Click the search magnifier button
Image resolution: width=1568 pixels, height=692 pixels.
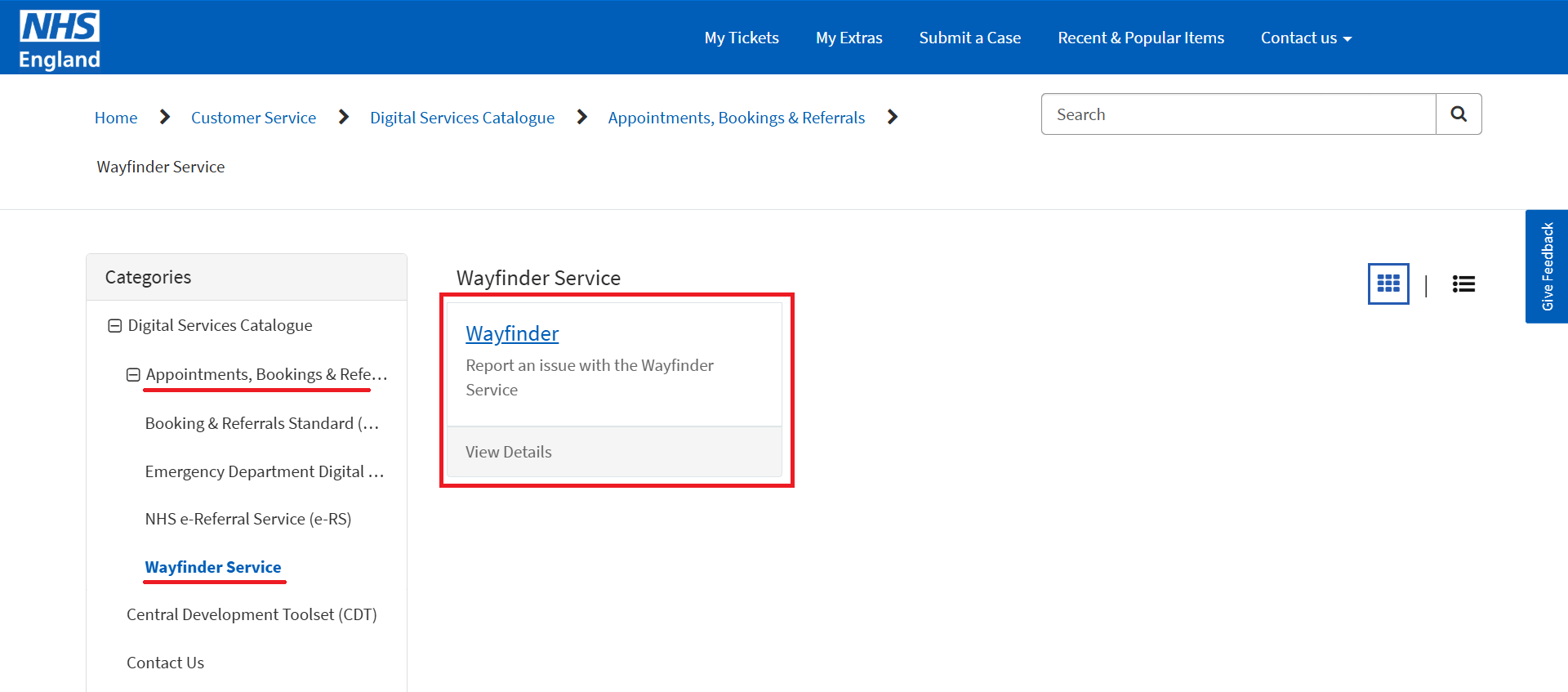click(1459, 114)
